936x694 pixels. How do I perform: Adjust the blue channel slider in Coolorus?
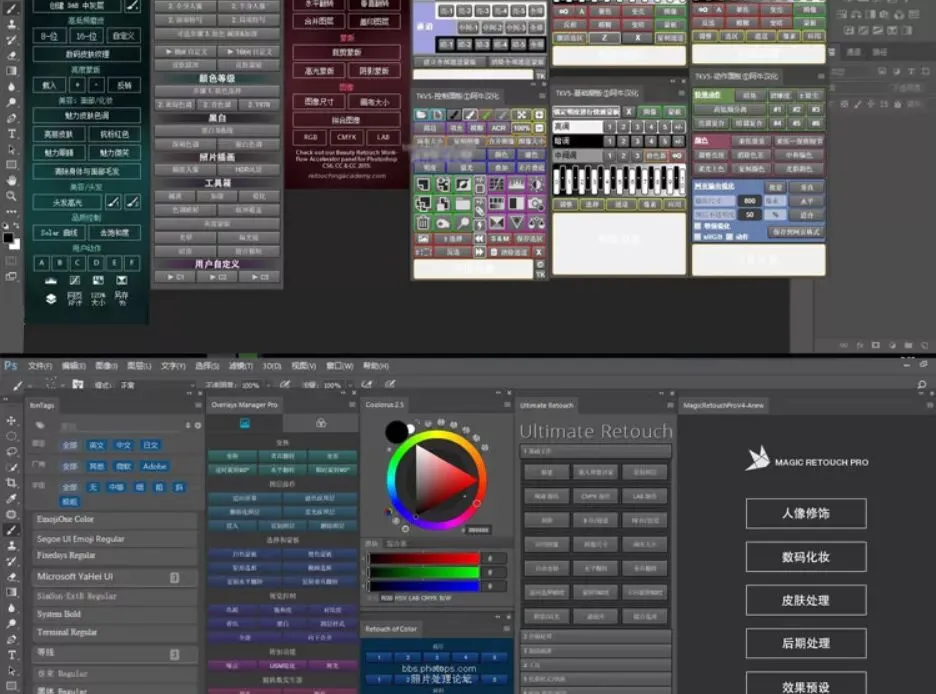click(424, 586)
